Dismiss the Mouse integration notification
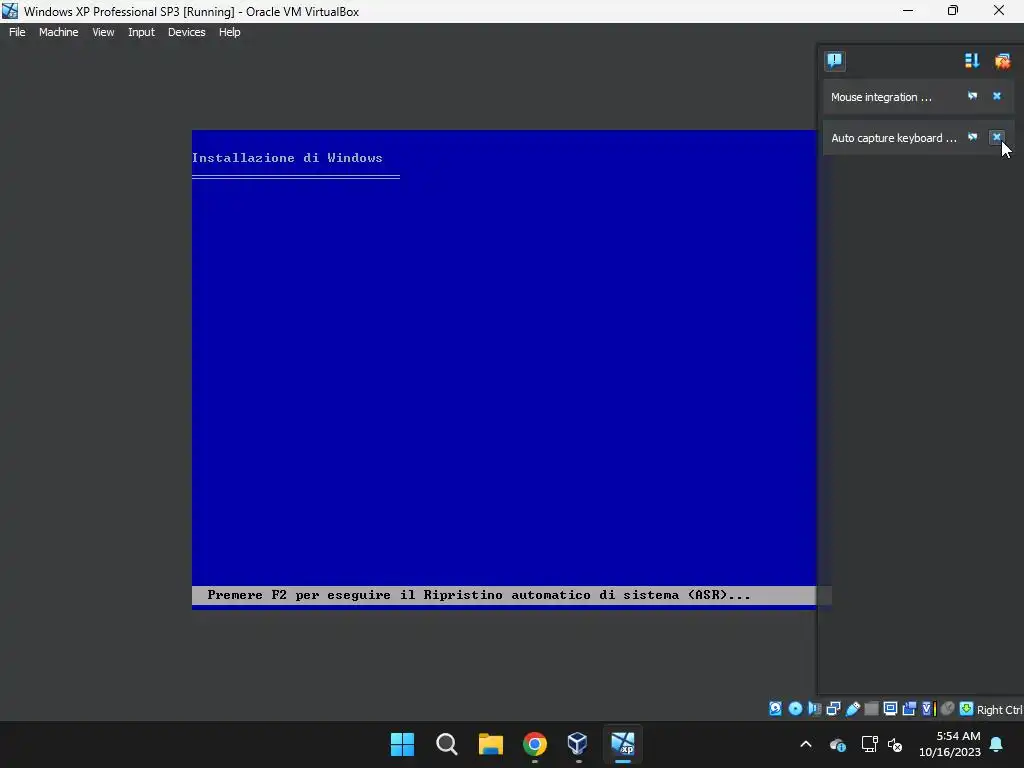Image resolution: width=1024 pixels, height=768 pixels. 997,96
